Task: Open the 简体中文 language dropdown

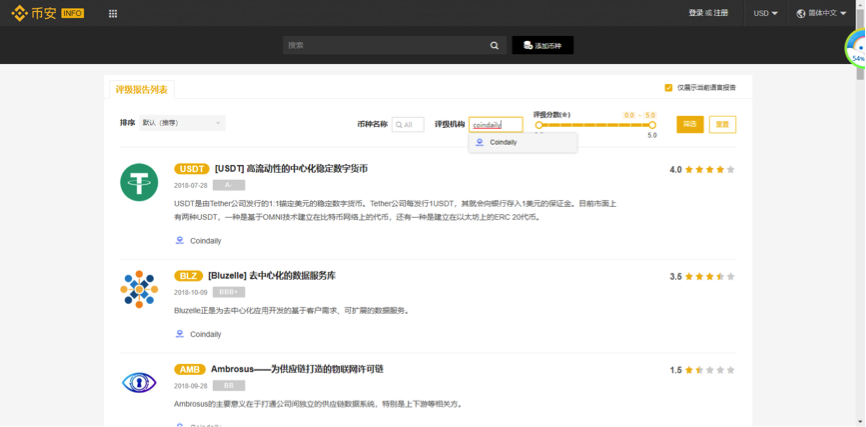Action: click(x=821, y=13)
